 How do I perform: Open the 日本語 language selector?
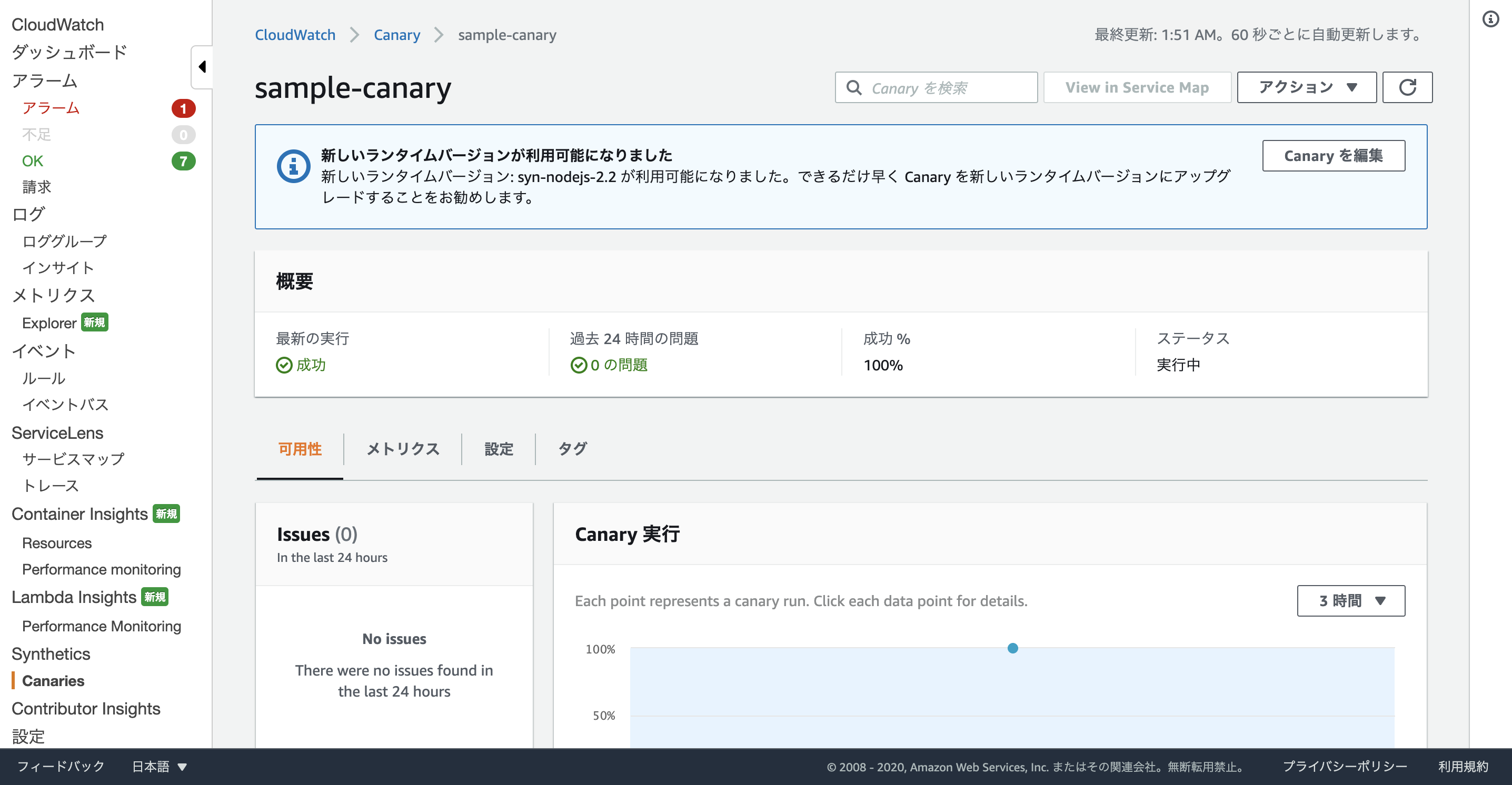click(x=159, y=766)
